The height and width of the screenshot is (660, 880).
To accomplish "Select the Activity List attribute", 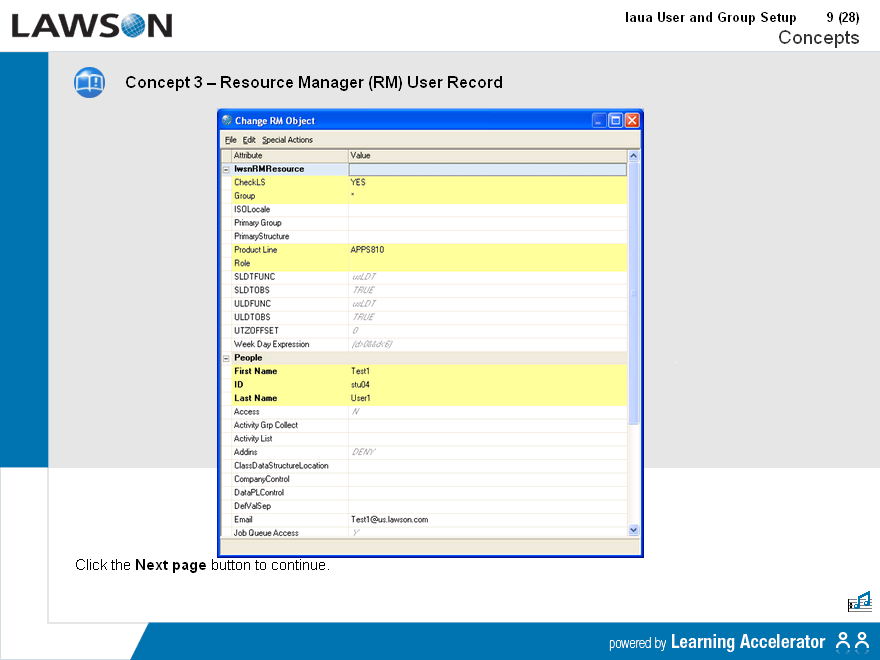I will pos(253,438).
